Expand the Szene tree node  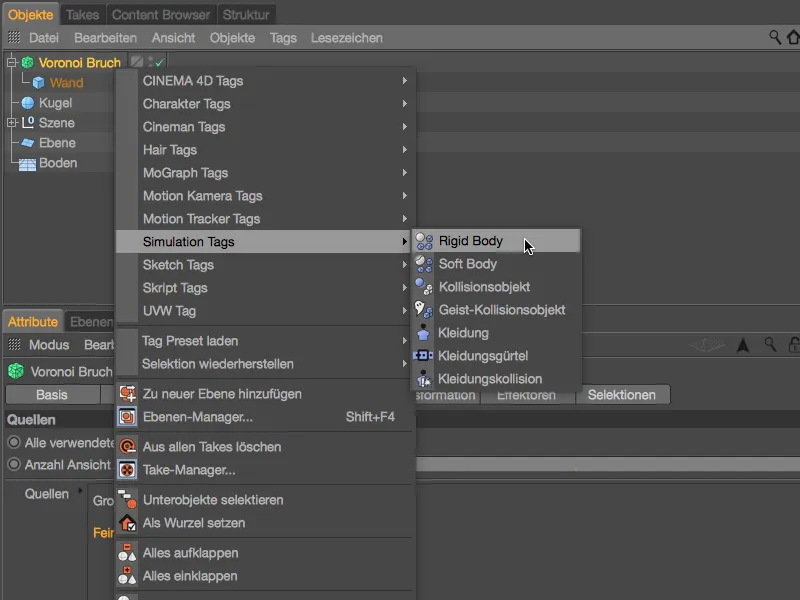tap(12, 123)
